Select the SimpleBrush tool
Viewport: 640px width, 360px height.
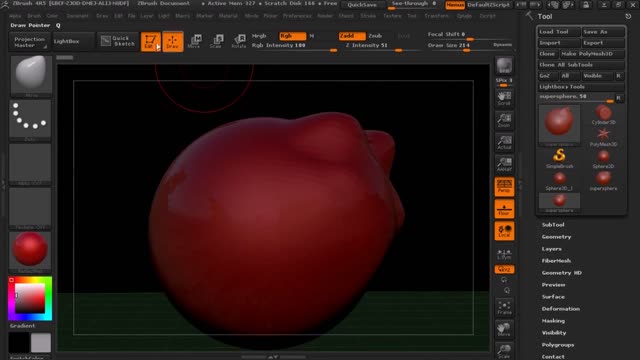[559, 158]
